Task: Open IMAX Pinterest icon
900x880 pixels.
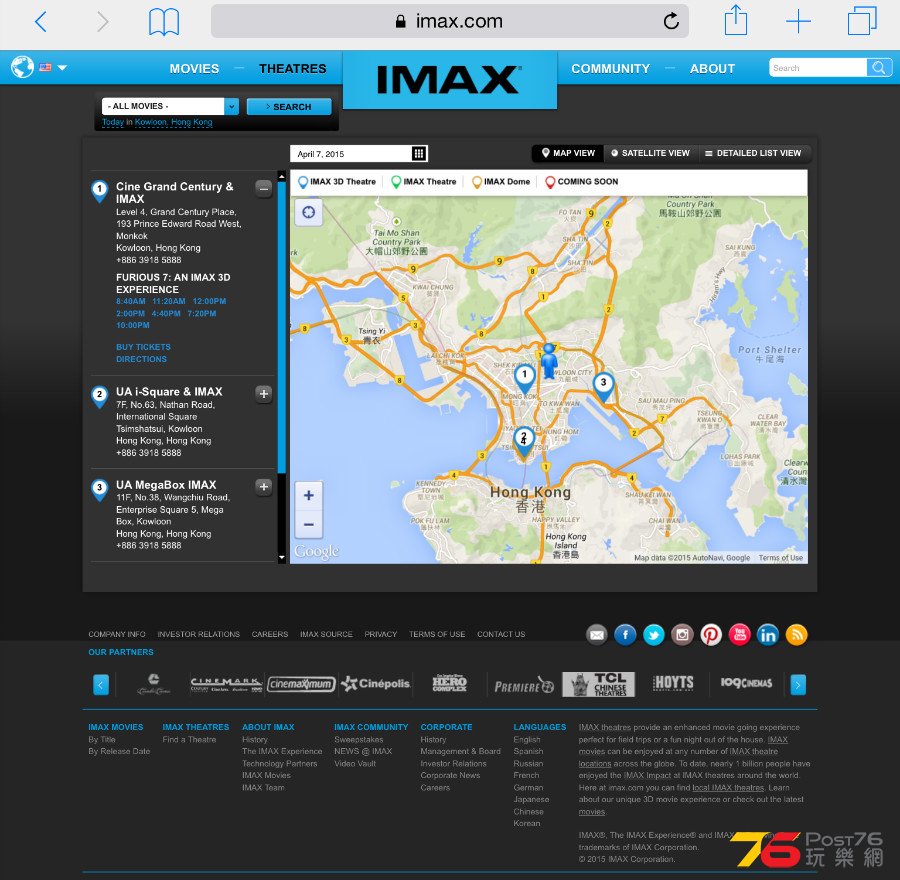Action: (x=711, y=634)
